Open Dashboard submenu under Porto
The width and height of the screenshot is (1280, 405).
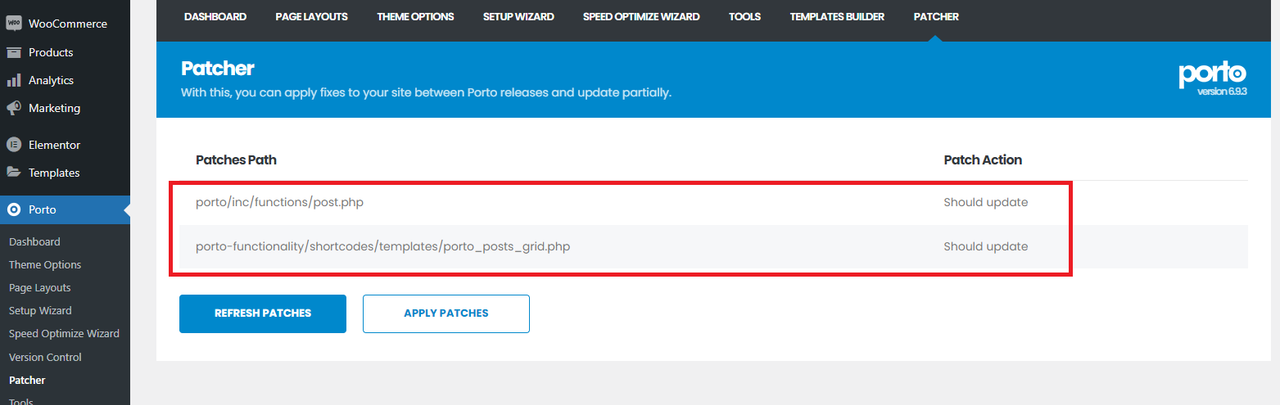[x=35, y=242]
